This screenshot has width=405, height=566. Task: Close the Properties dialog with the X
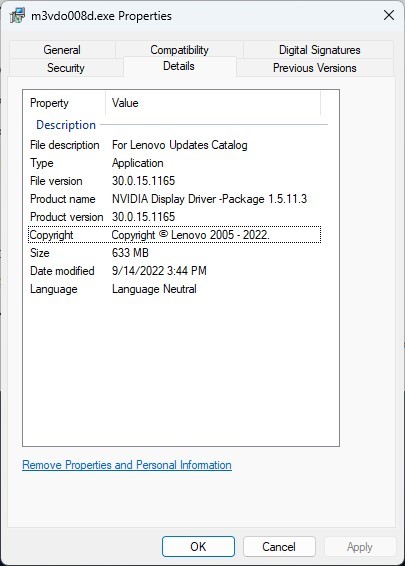389,15
